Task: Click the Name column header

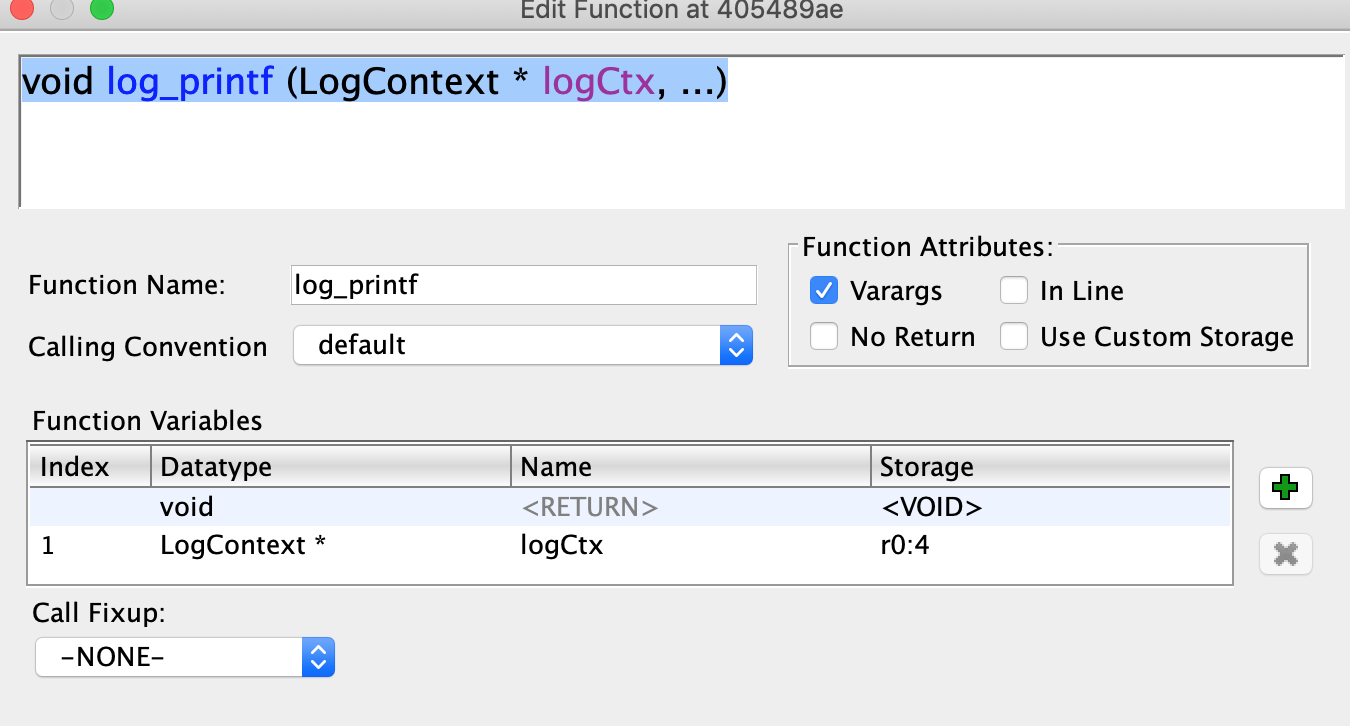Action: click(x=557, y=466)
